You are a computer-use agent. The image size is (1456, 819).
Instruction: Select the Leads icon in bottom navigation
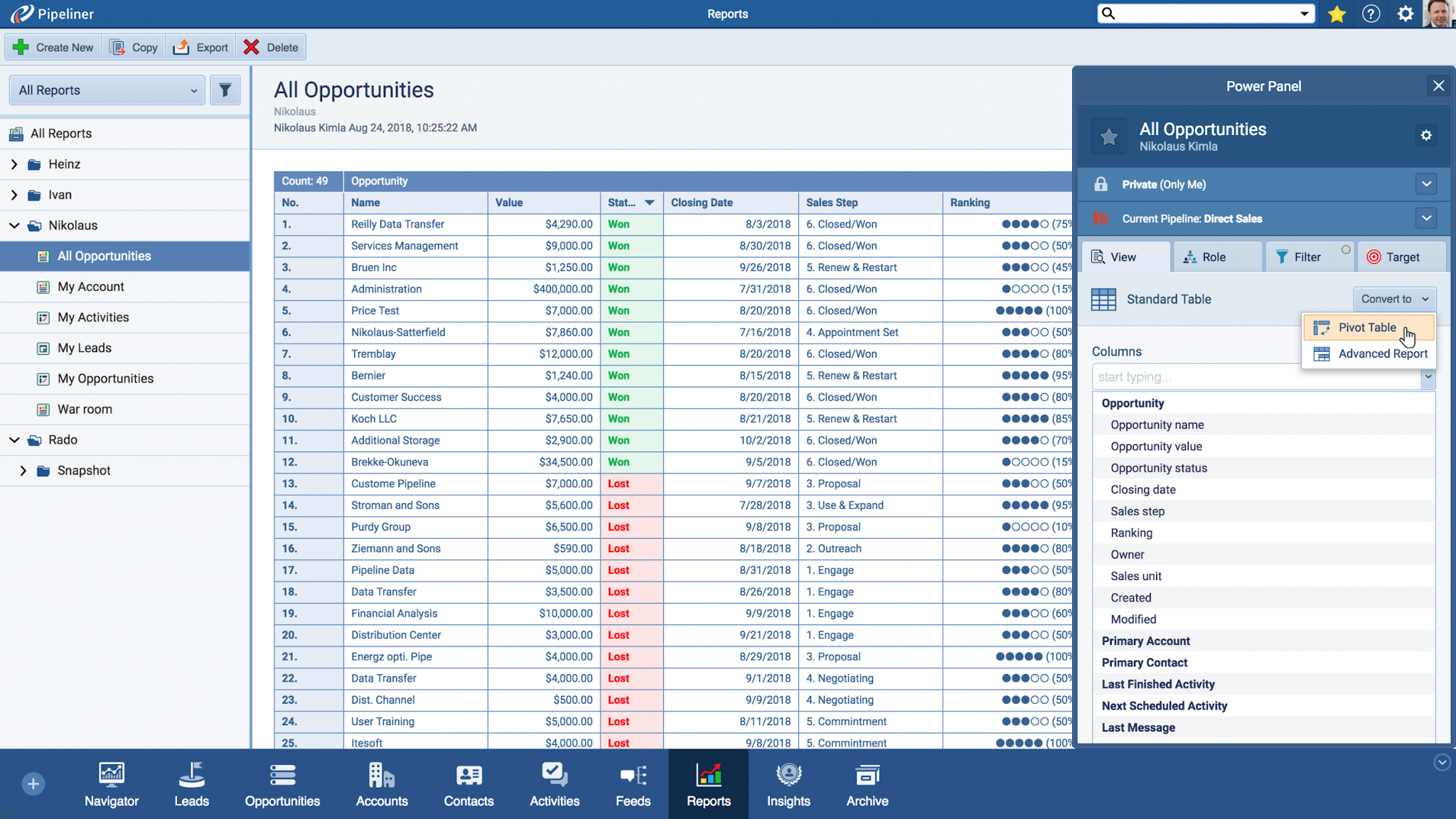pos(191,784)
